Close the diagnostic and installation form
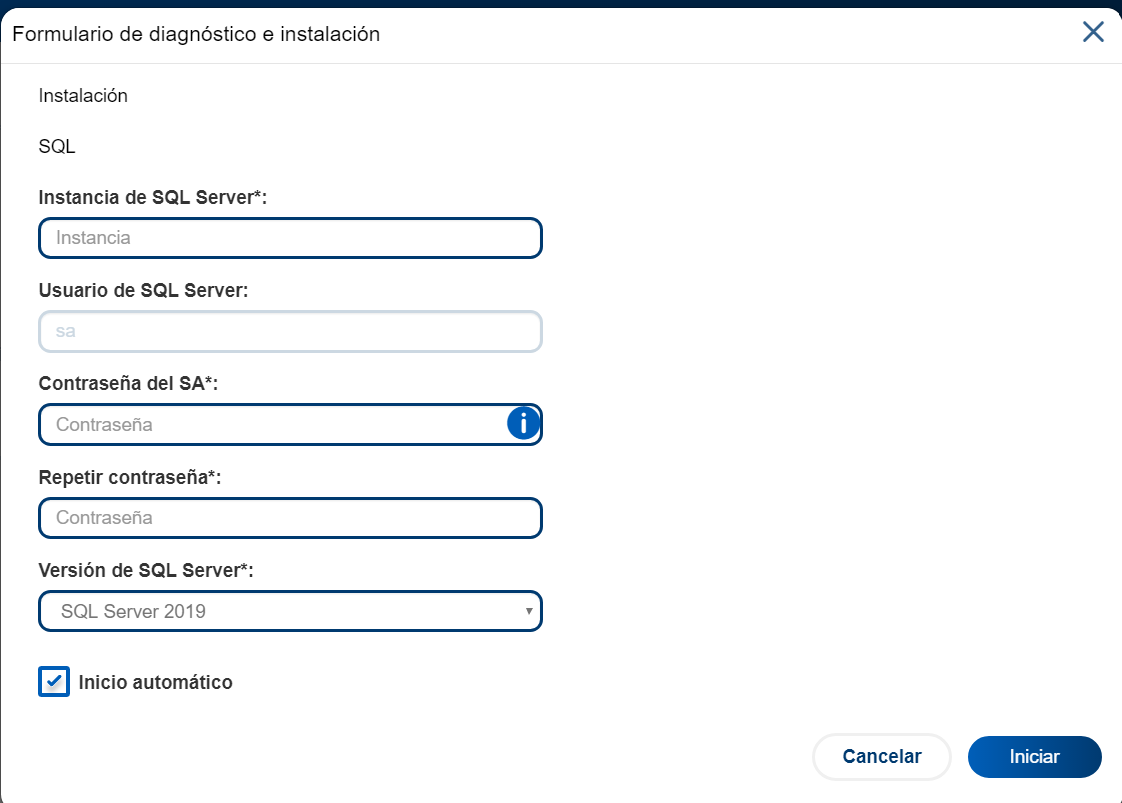 point(1093,32)
